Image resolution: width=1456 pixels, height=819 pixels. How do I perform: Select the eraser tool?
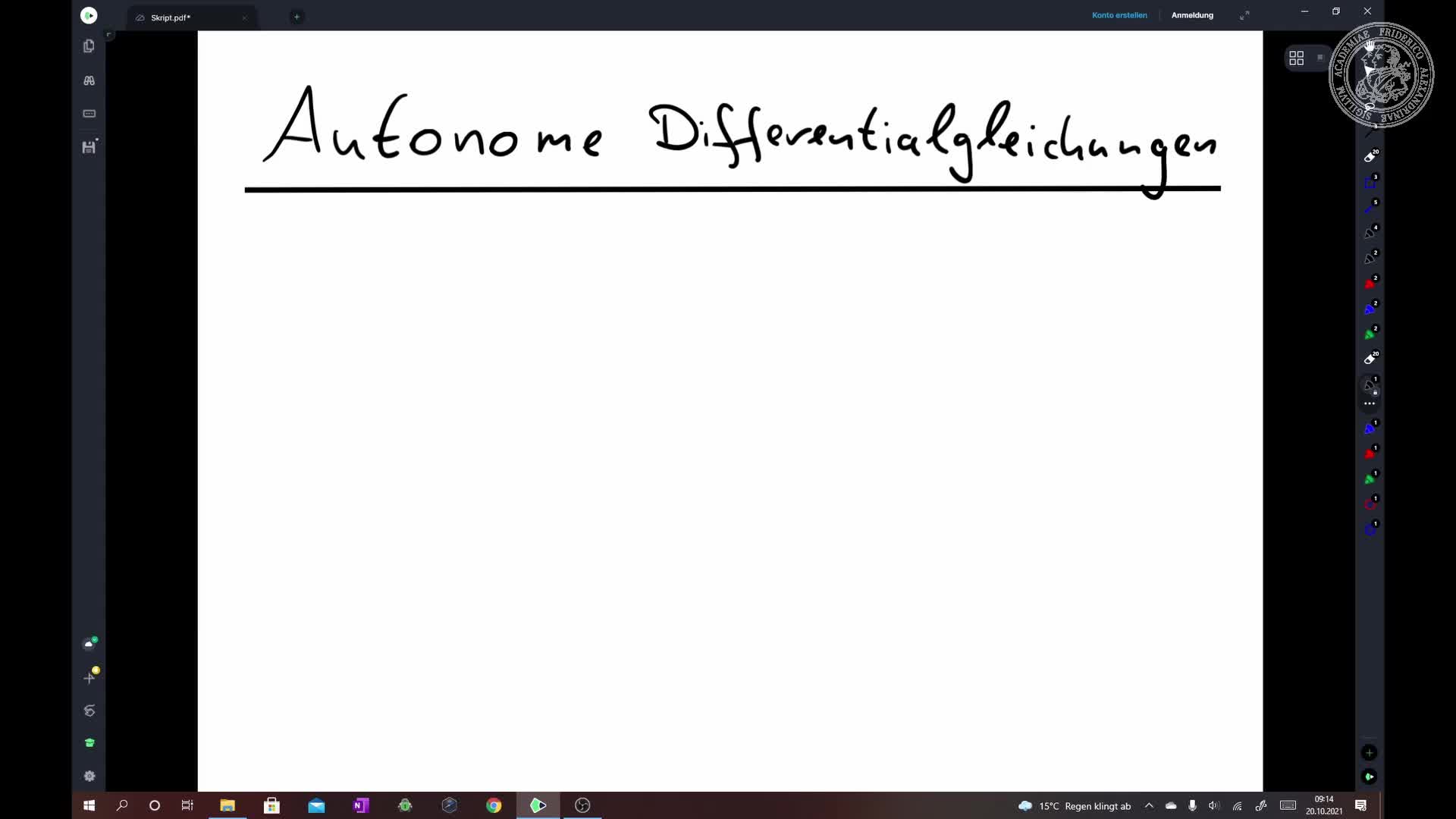coord(1370,157)
